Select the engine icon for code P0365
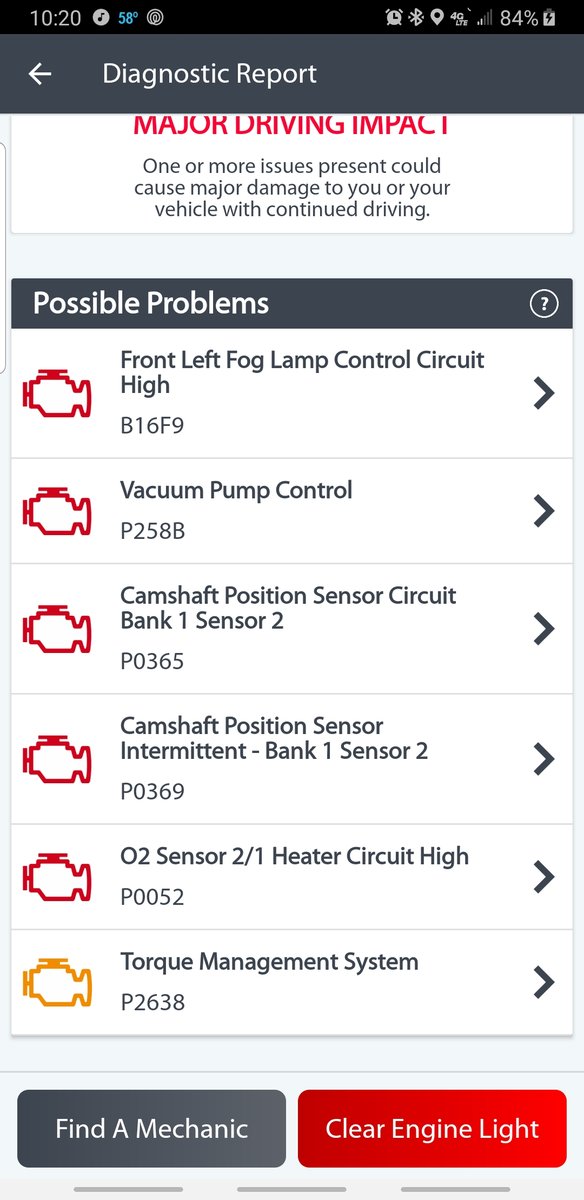Viewport: 584px width, 1200px height. (x=57, y=628)
